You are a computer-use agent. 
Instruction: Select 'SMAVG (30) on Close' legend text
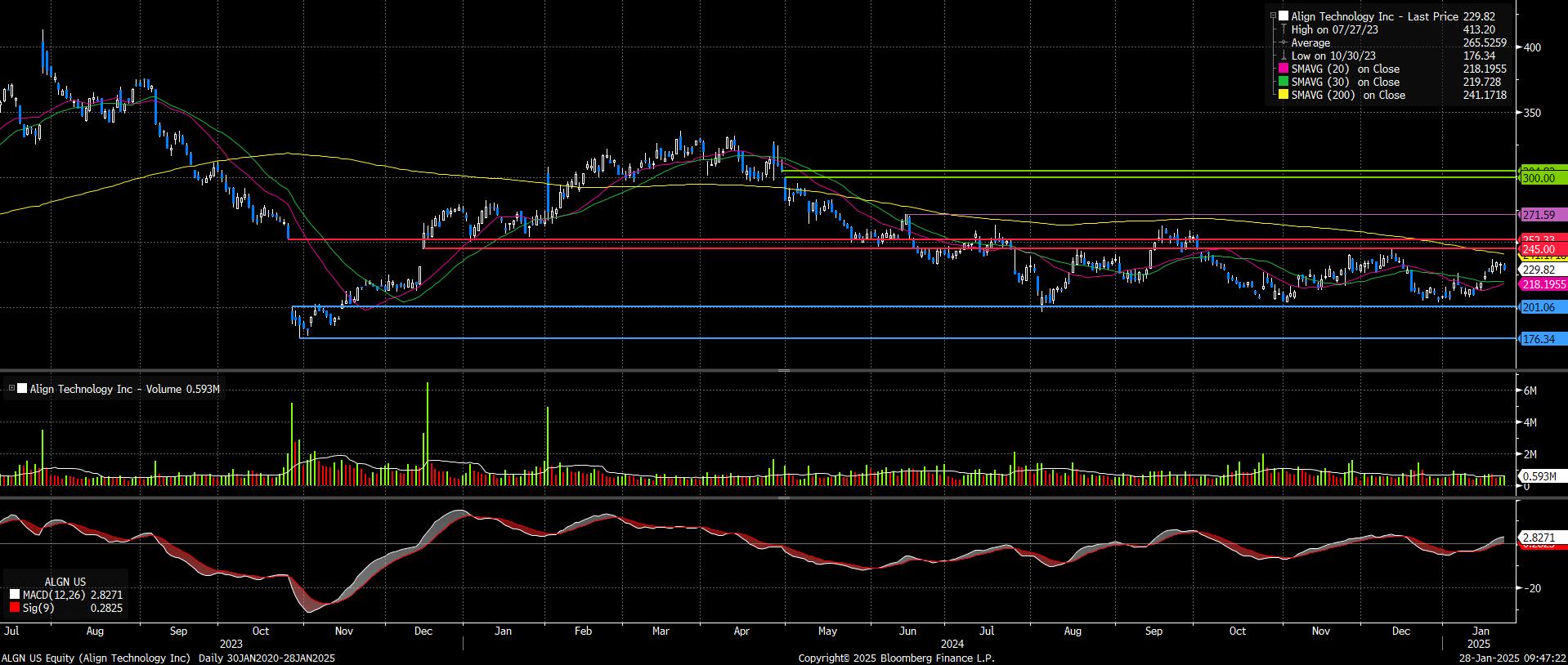[x=1346, y=82]
